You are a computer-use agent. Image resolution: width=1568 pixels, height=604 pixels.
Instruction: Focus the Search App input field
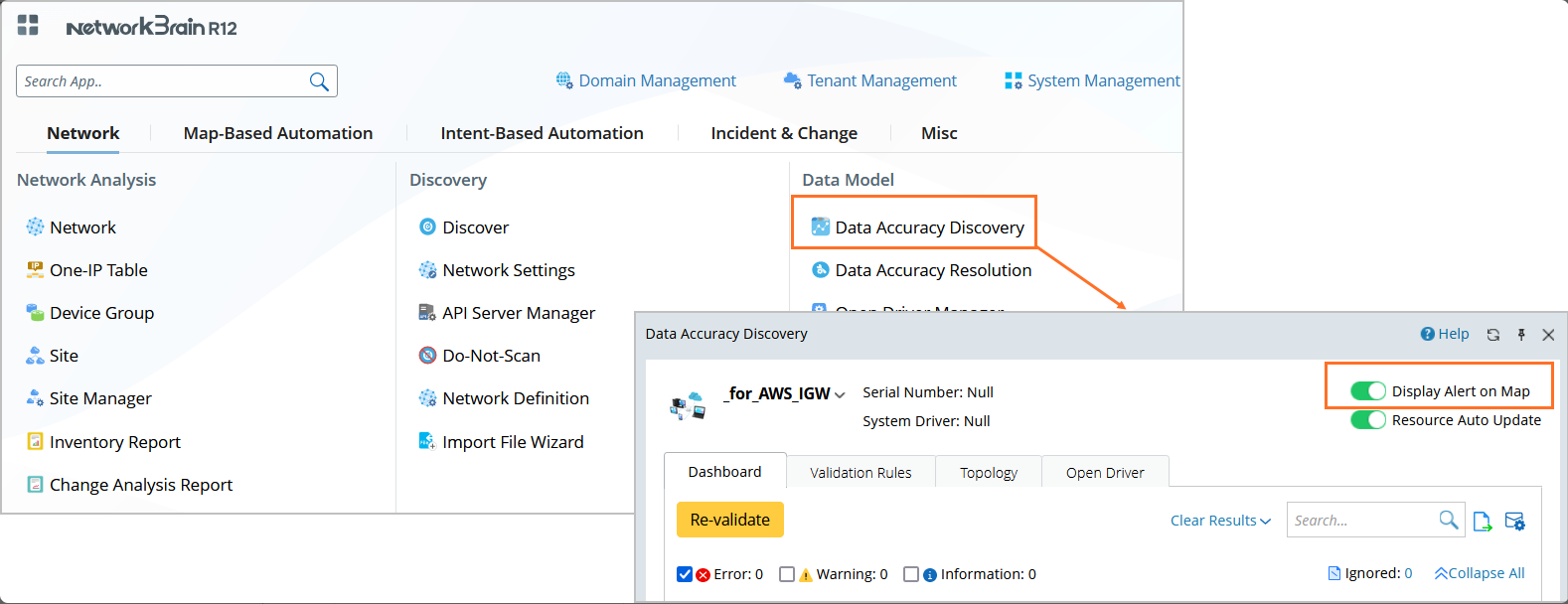coord(159,81)
